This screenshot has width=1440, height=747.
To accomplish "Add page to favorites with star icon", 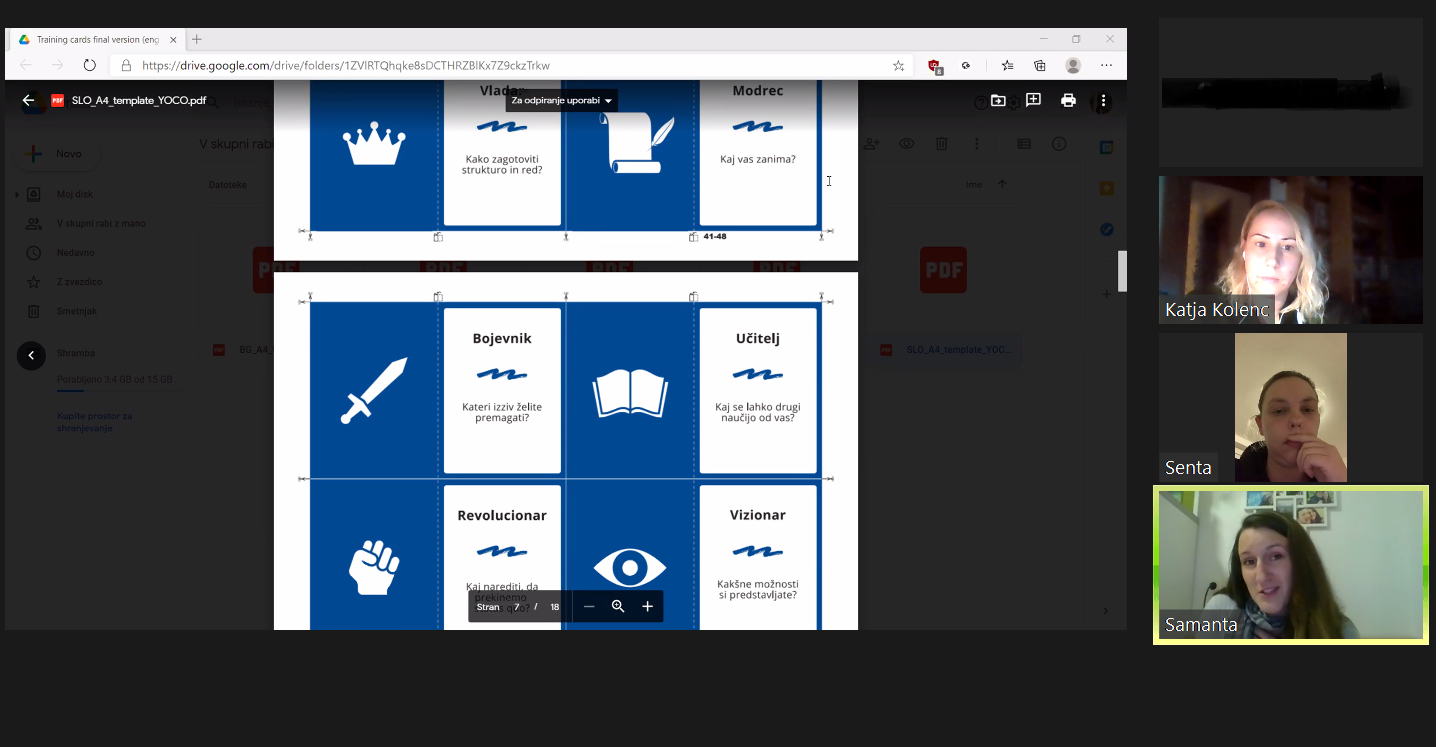I will pos(898,65).
